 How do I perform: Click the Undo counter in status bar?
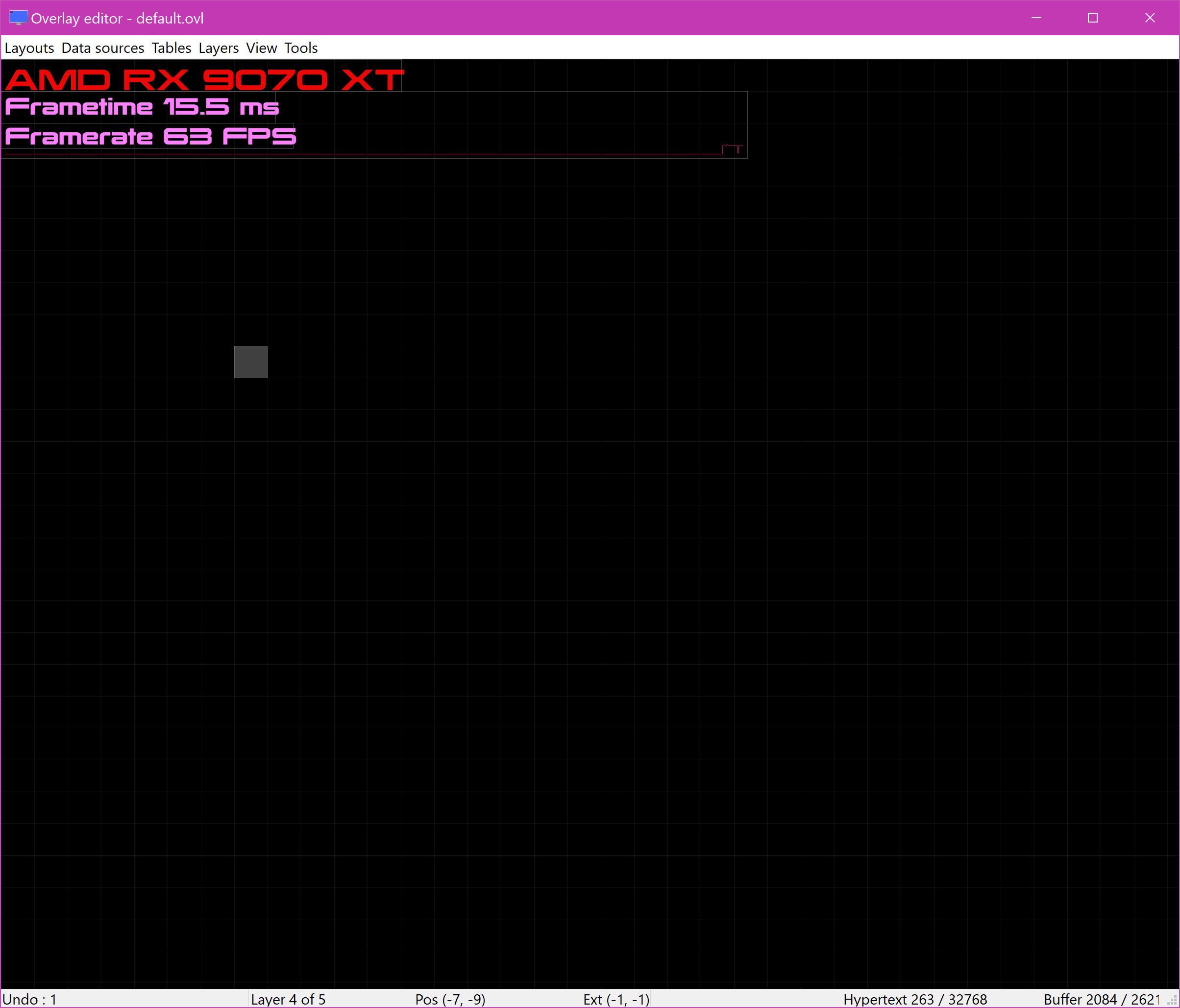(29, 999)
